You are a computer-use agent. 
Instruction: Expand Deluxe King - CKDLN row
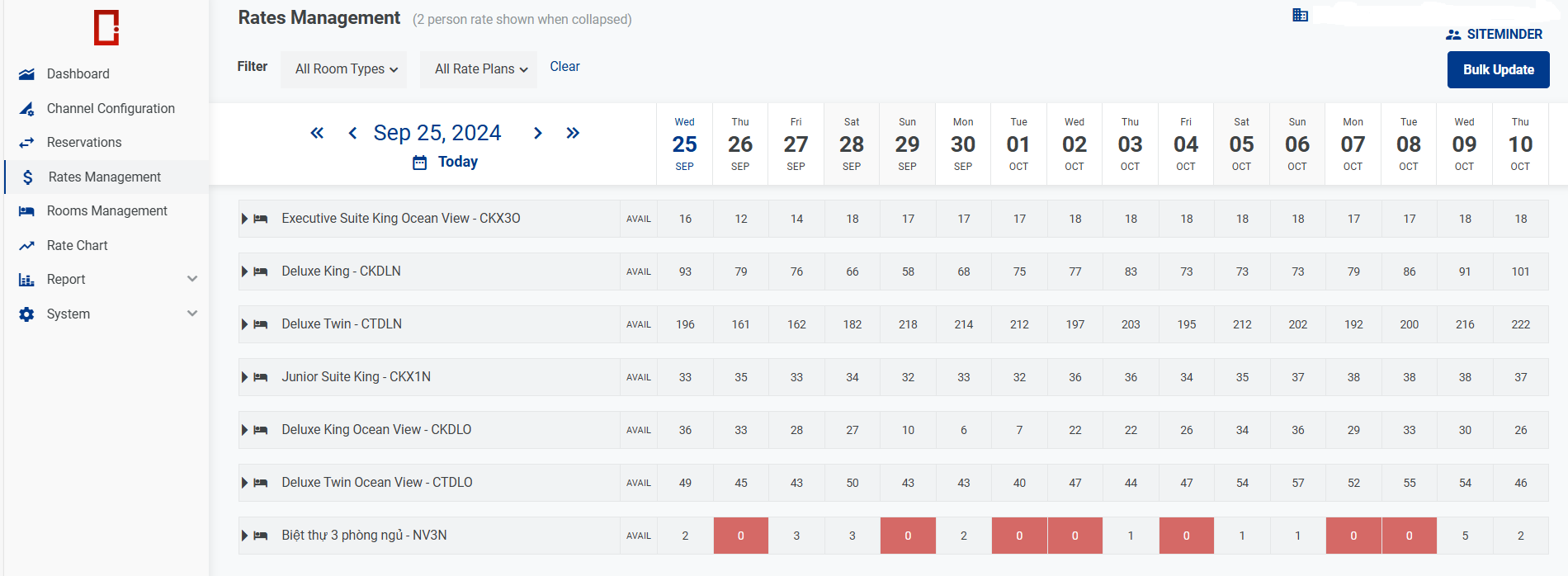coord(245,271)
